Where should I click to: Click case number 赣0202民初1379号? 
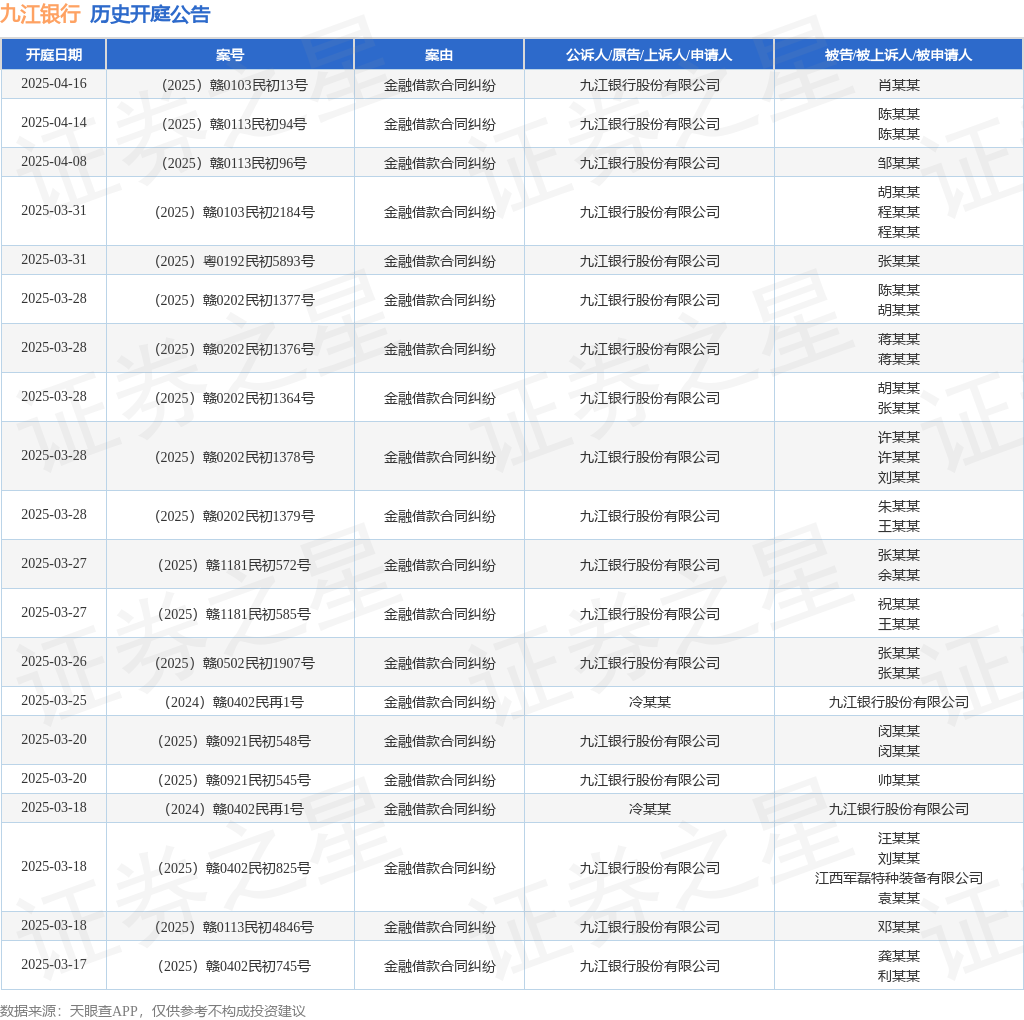pyautogui.click(x=234, y=516)
